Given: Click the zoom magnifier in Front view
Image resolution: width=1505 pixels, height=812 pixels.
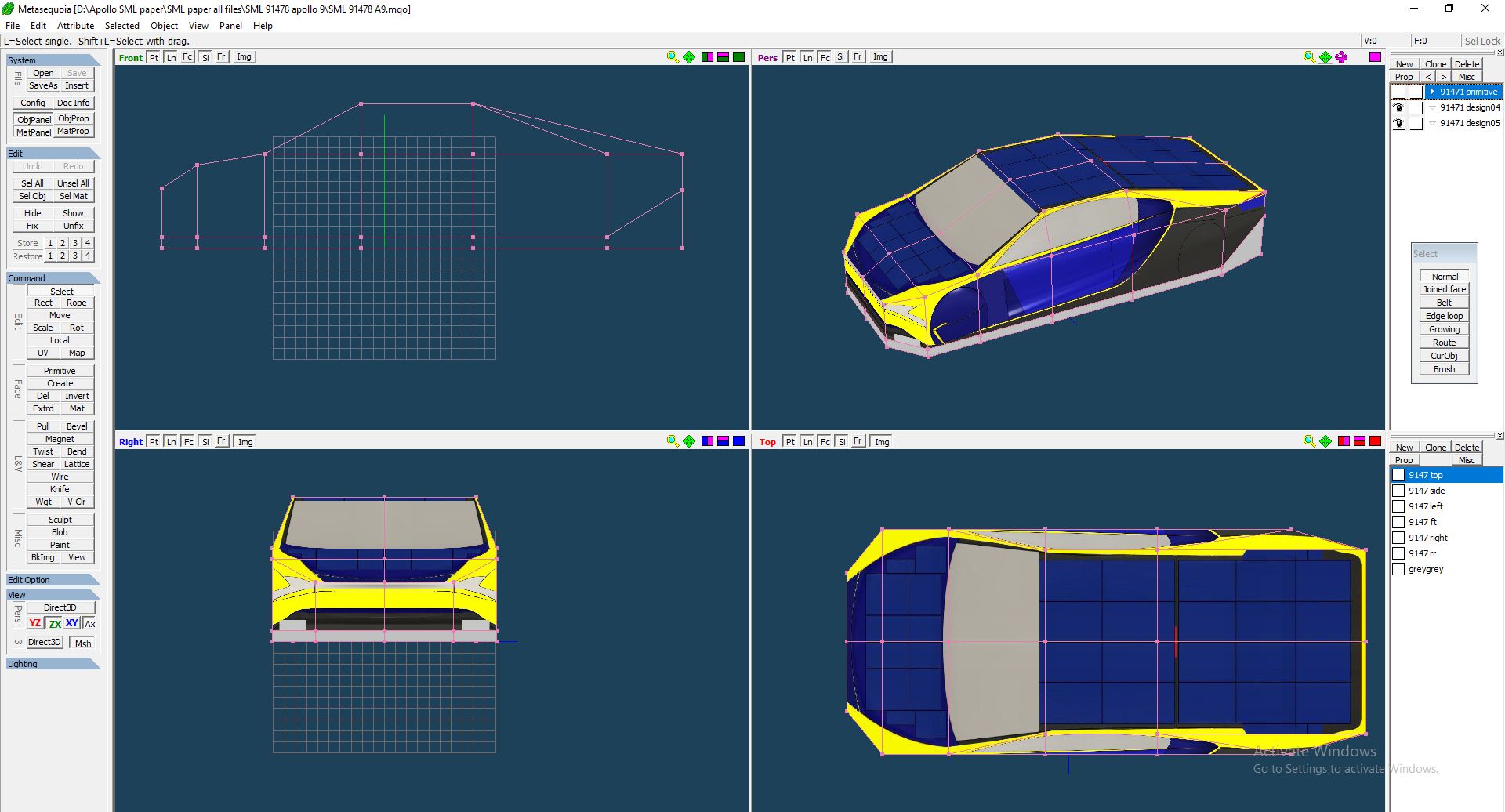Looking at the screenshot, I should (x=672, y=57).
